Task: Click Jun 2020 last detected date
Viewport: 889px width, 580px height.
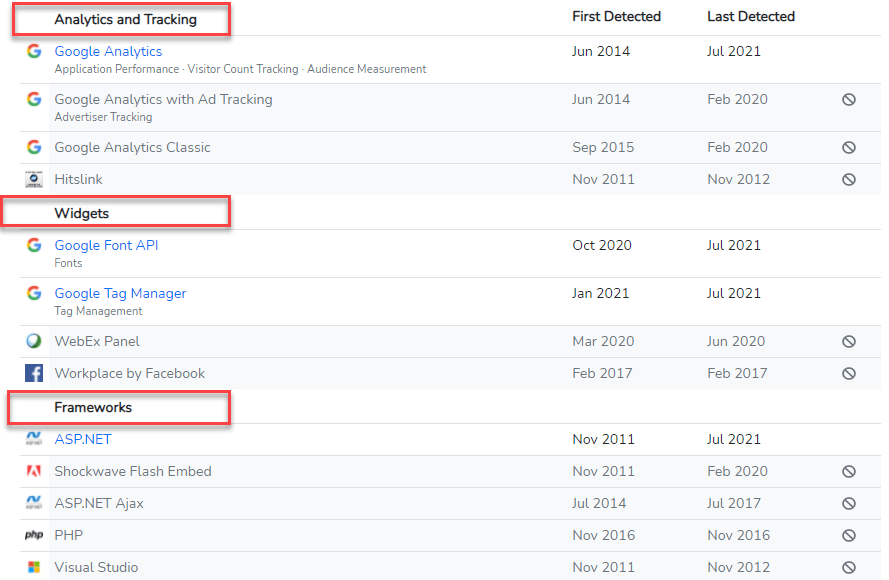Action: (x=736, y=341)
